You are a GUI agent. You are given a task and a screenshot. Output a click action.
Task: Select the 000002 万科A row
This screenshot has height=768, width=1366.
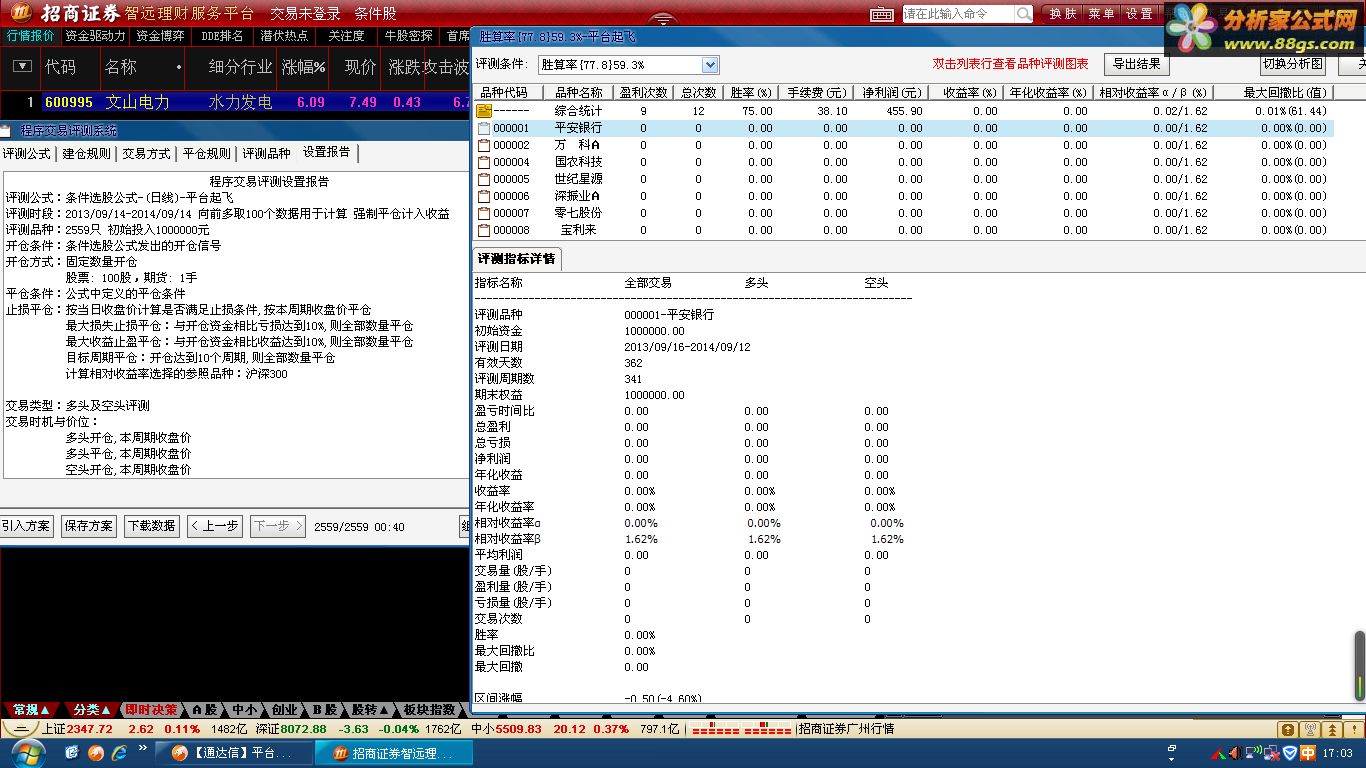[904, 145]
